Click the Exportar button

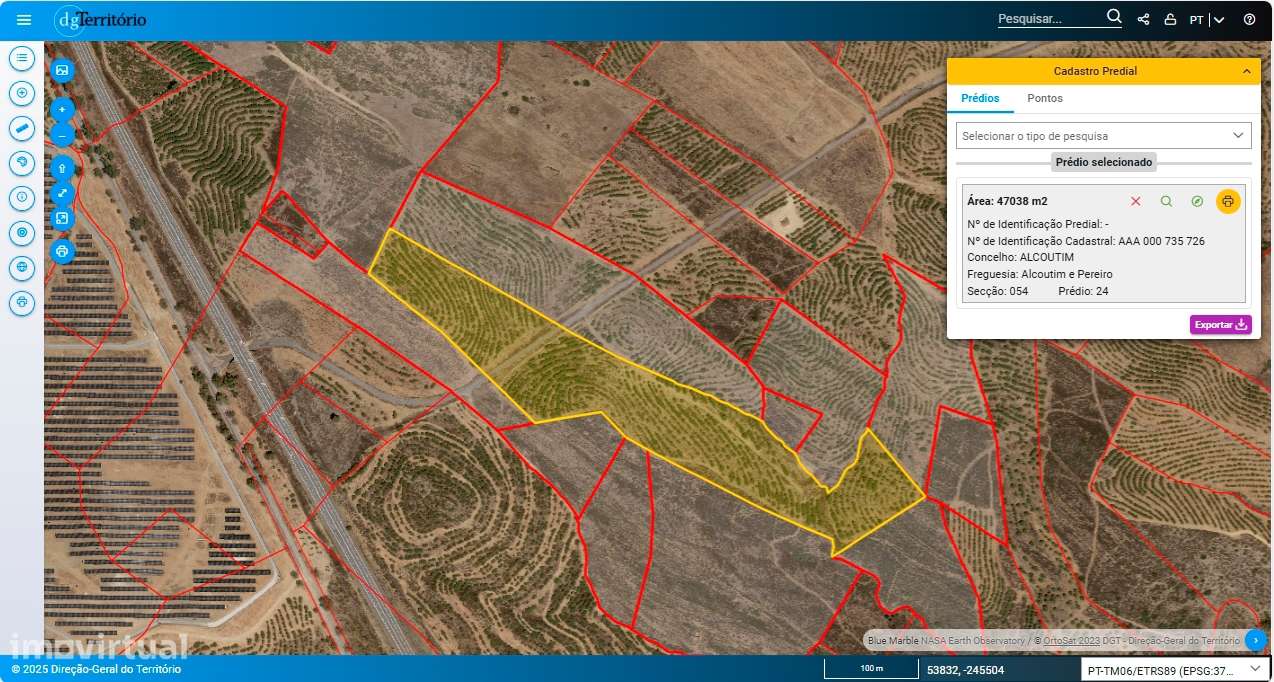click(x=1221, y=324)
